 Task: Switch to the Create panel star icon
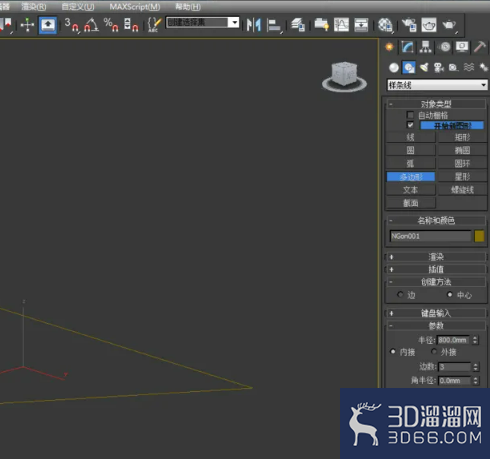click(x=389, y=47)
